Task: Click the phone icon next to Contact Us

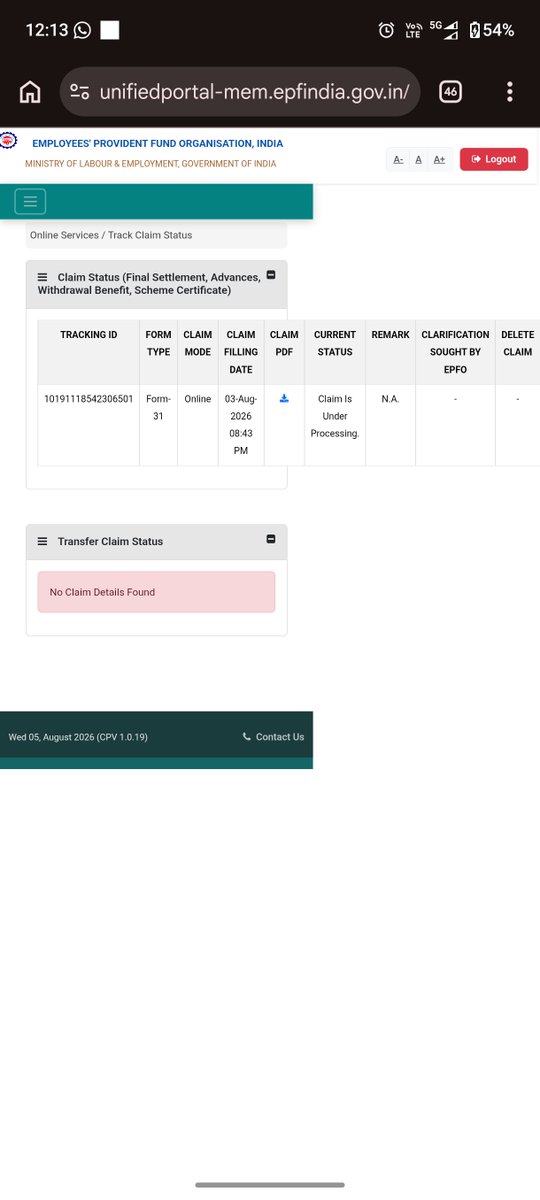Action: [247, 737]
